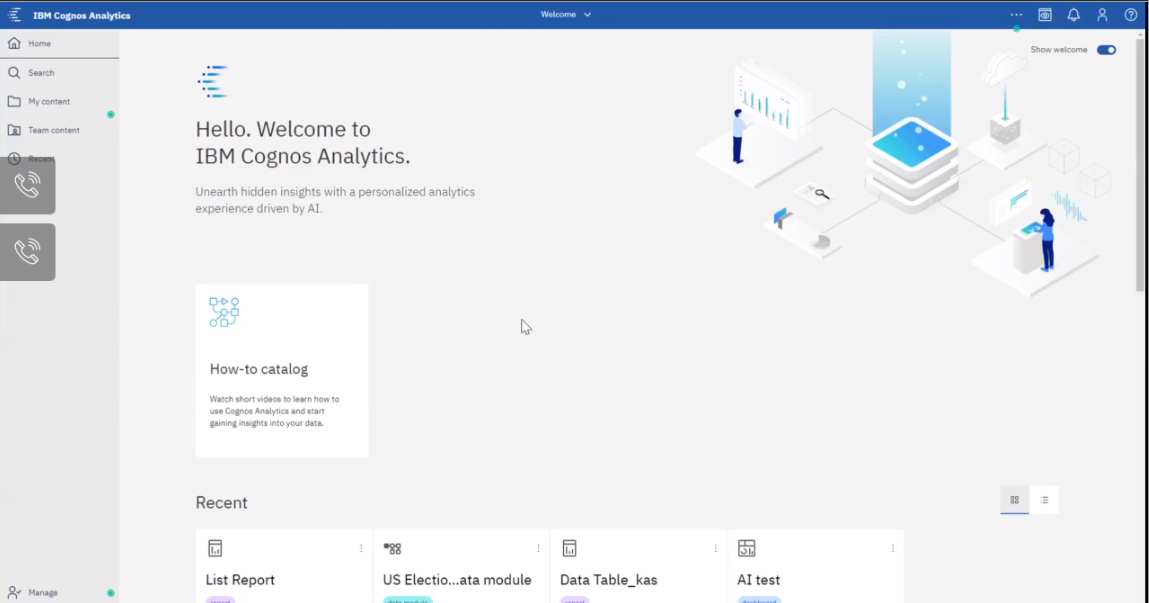Open the Help question mark icon
Viewport: 1149px width, 603px height.
1131,15
